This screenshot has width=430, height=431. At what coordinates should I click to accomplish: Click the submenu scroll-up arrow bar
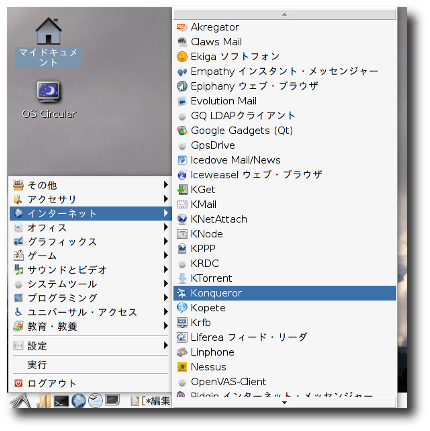tap(285, 14)
